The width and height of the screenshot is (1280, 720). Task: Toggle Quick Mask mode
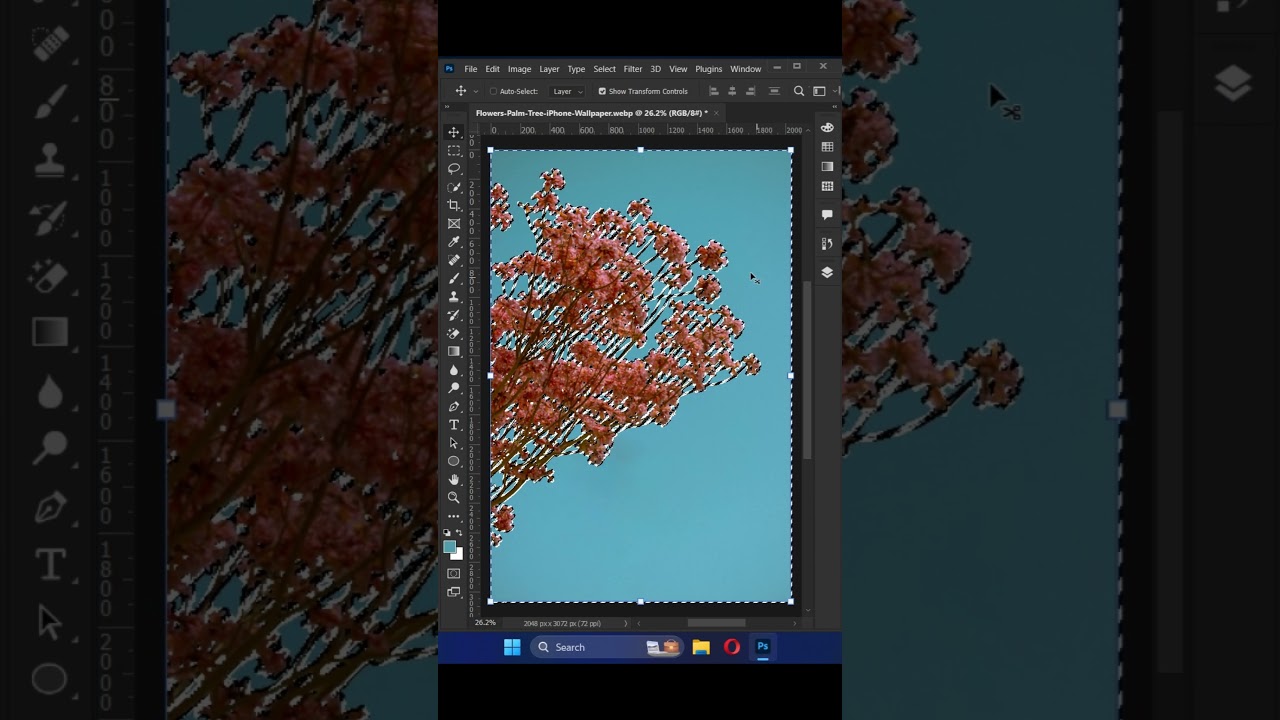click(454, 573)
